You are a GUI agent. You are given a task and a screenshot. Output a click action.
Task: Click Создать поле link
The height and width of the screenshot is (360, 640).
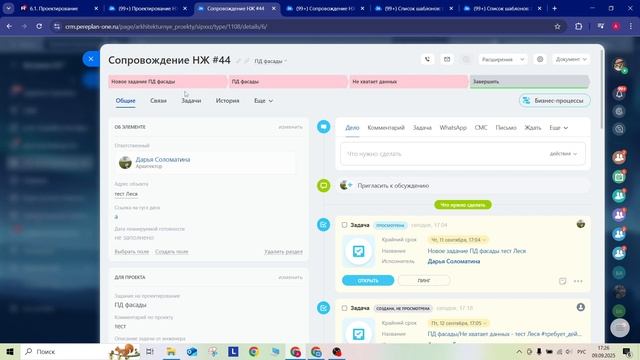pyautogui.click(x=171, y=251)
